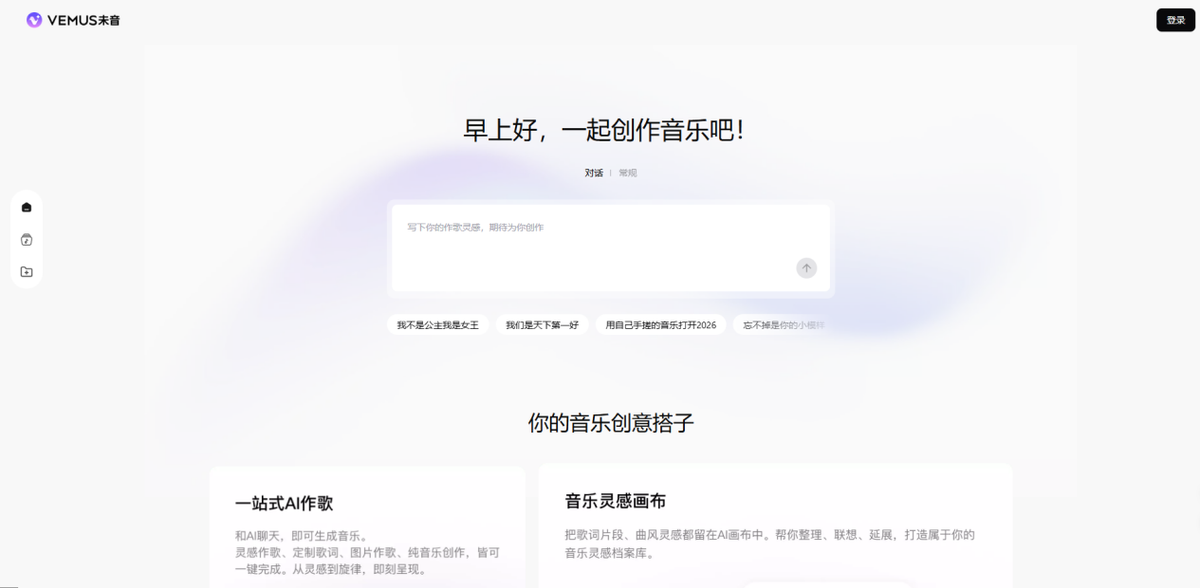
Task: Click the 早上好，一起创作音乐吧 greeting heading
Action: pos(604,131)
